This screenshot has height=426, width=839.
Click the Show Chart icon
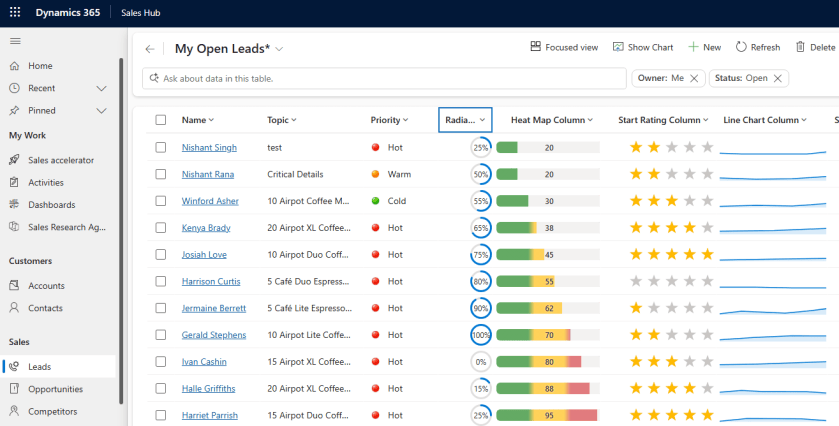[618, 47]
